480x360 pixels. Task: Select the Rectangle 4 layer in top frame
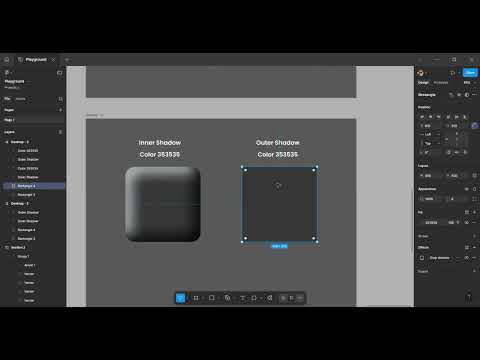(34, 186)
